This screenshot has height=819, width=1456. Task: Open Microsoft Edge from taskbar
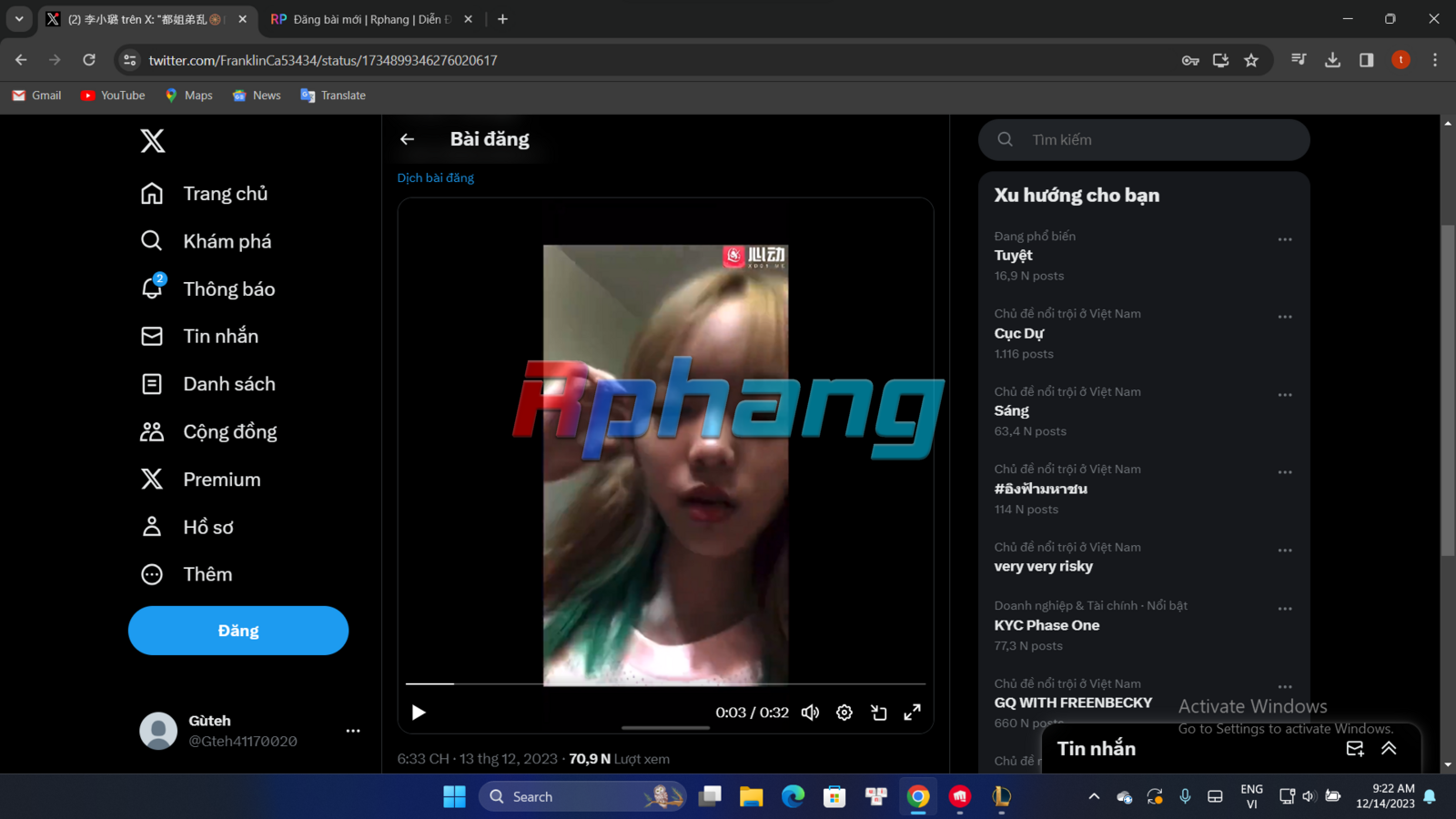793,797
